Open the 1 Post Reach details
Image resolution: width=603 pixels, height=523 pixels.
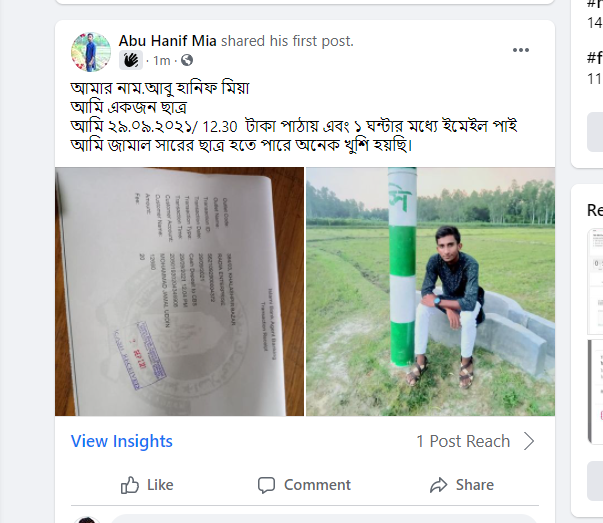coord(463,441)
